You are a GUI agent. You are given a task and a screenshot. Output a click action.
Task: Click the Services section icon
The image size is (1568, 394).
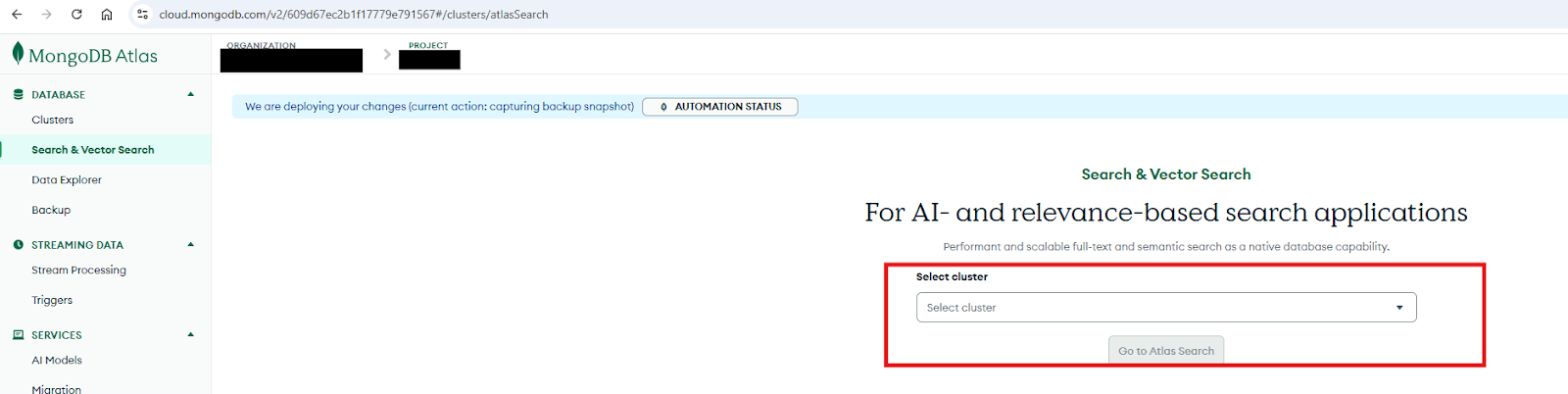[x=18, y=335]
